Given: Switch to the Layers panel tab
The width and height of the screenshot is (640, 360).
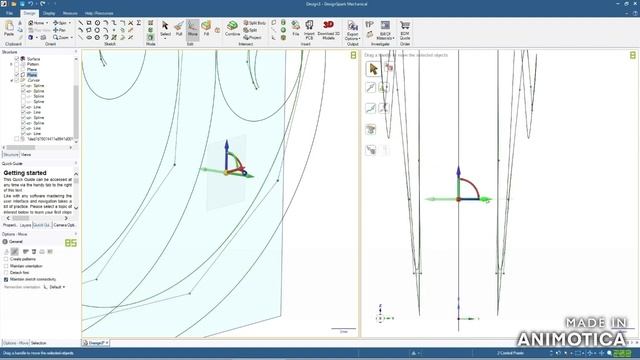Looking at the screenshot, I should click(x=25, y=225).
